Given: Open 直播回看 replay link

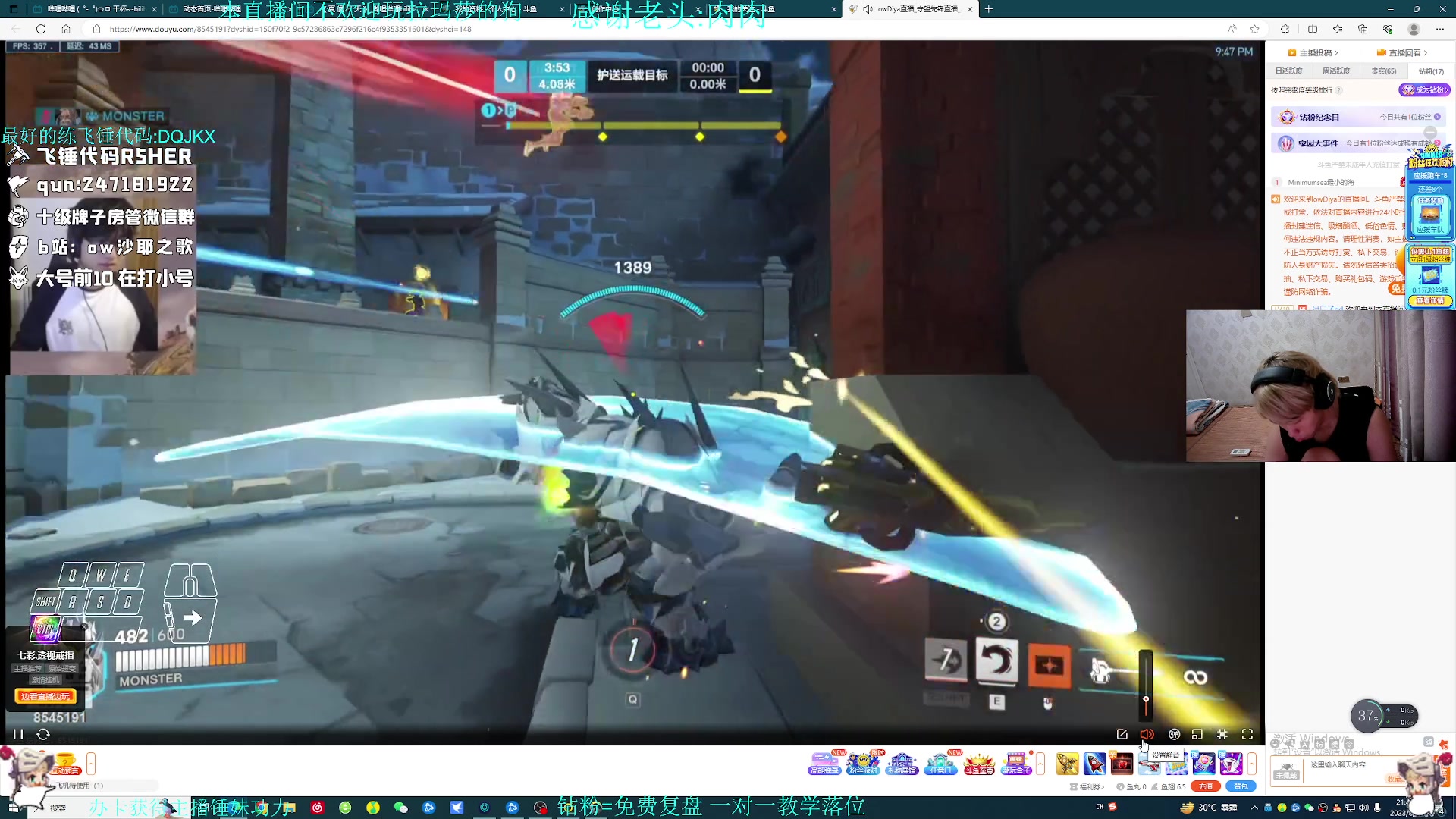Looking at the screenshot, I should [1402, 52].
